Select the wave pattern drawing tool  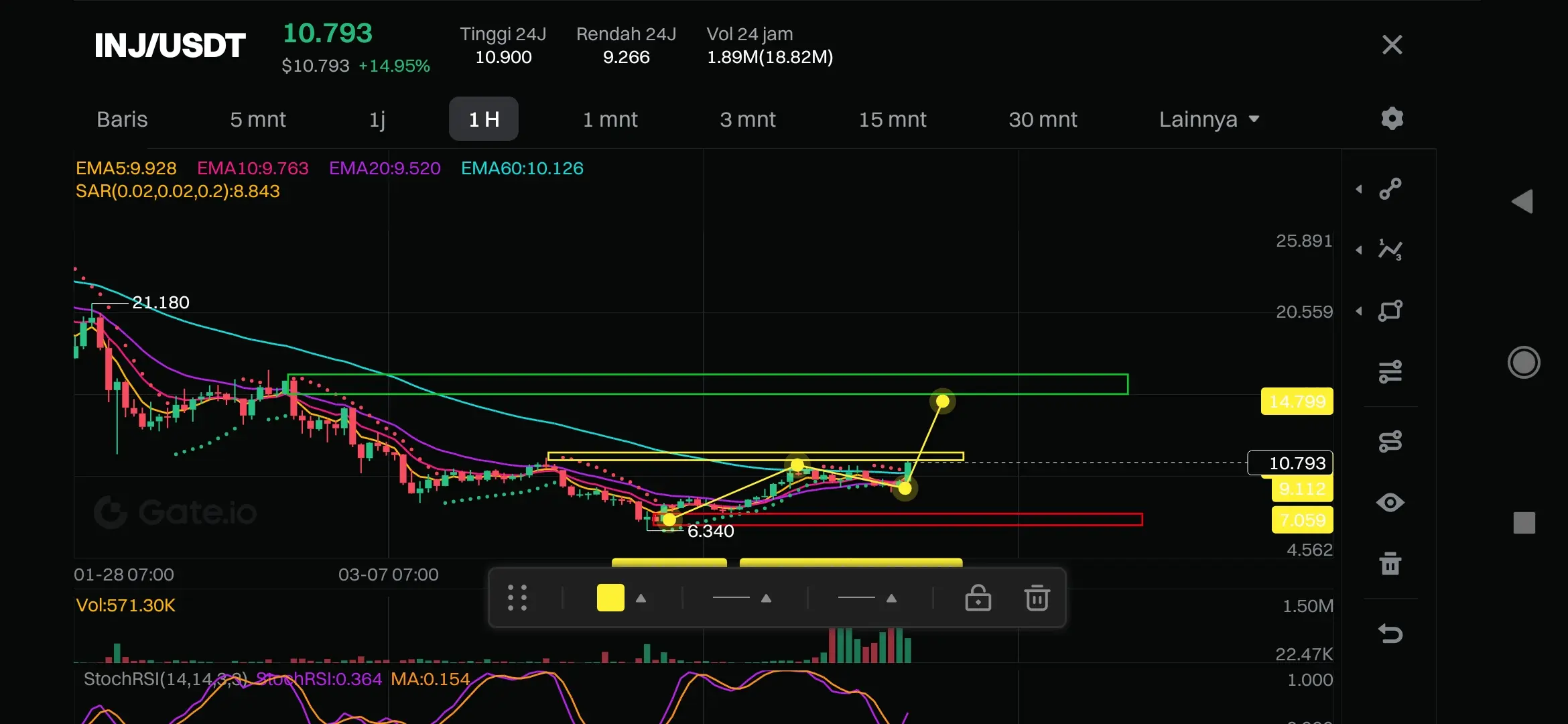click(x=1390, y=250)
